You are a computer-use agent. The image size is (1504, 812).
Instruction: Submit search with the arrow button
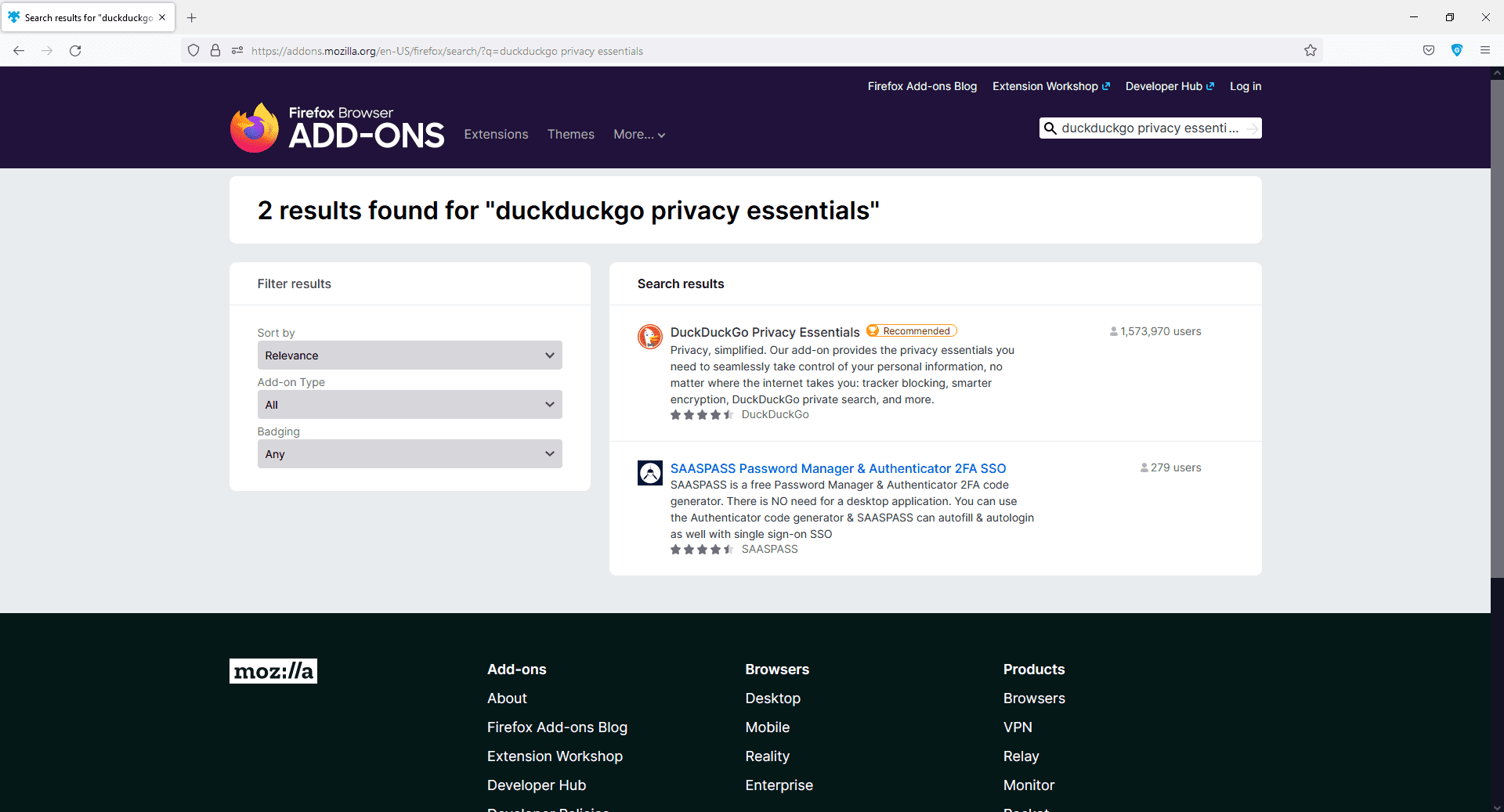(1252, 128)
